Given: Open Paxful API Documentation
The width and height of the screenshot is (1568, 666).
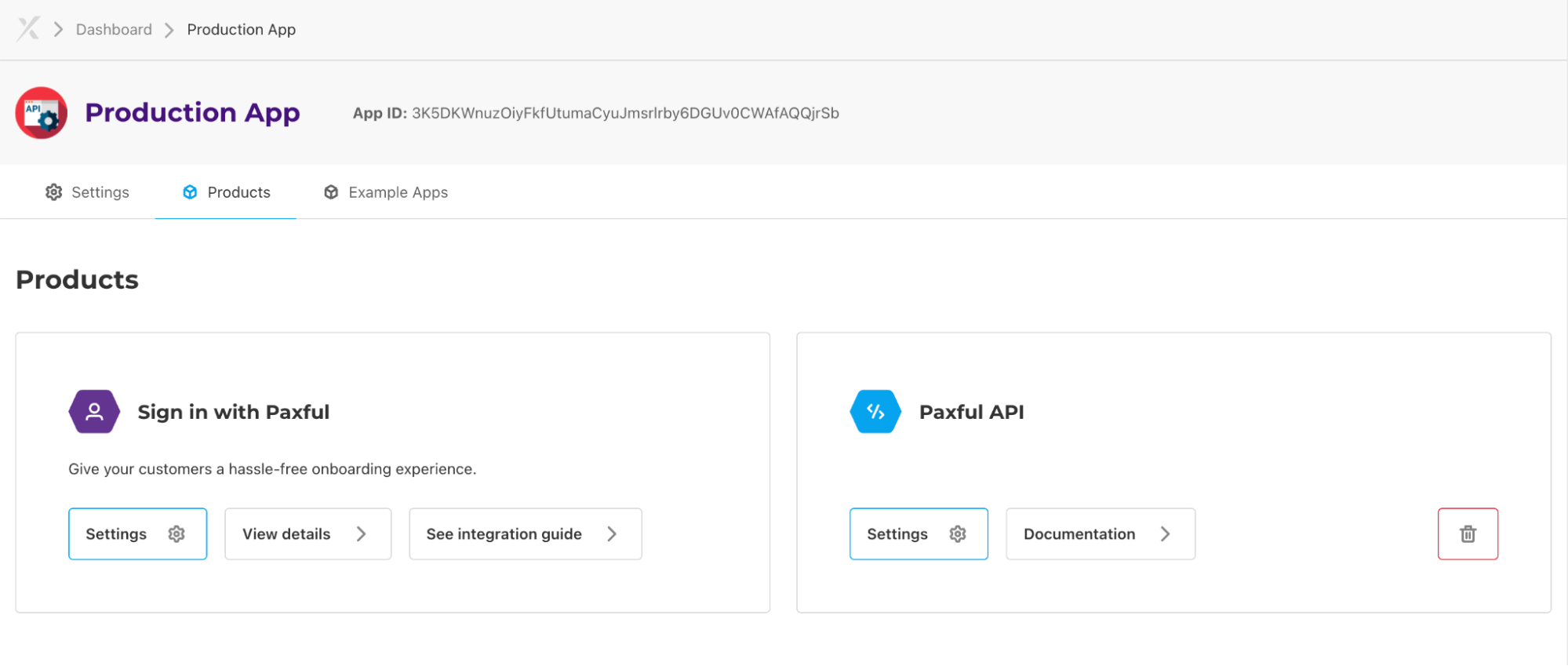Looking at the screenshot, I should click(x=1101, y=534).
